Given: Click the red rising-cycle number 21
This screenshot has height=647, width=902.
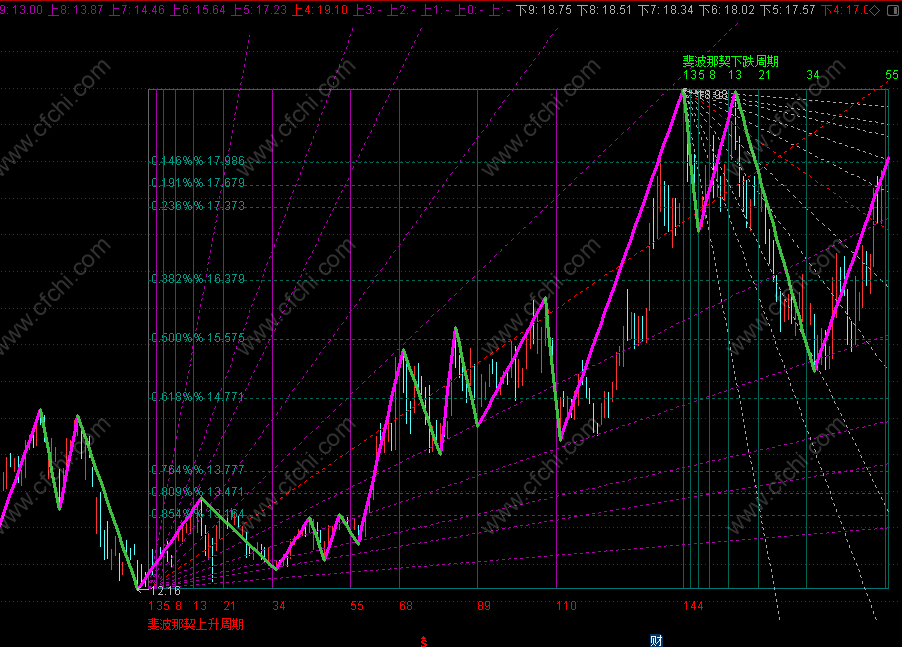Looking at the screenshot, I should [230, 606].
